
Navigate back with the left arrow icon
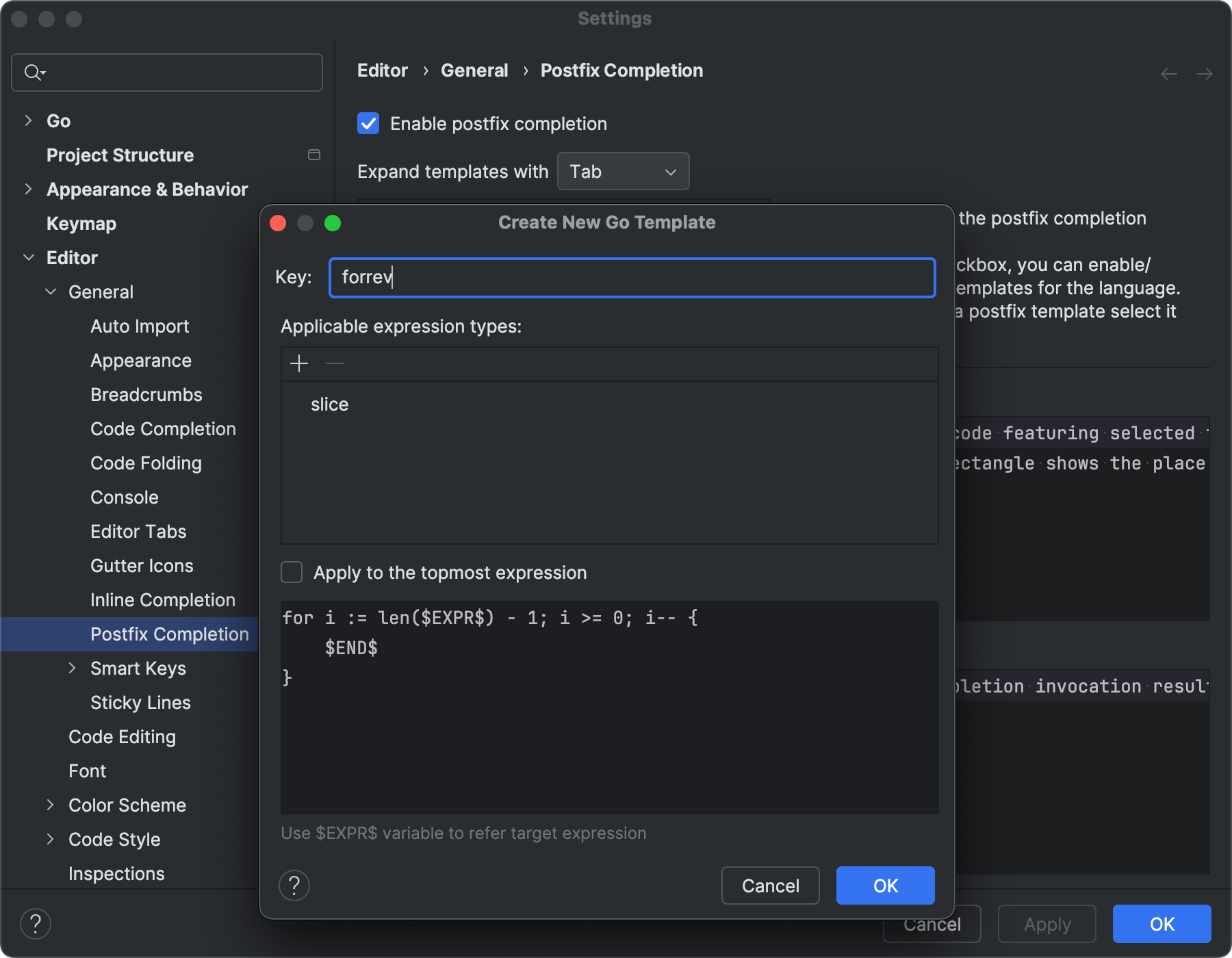[1168, 73]
